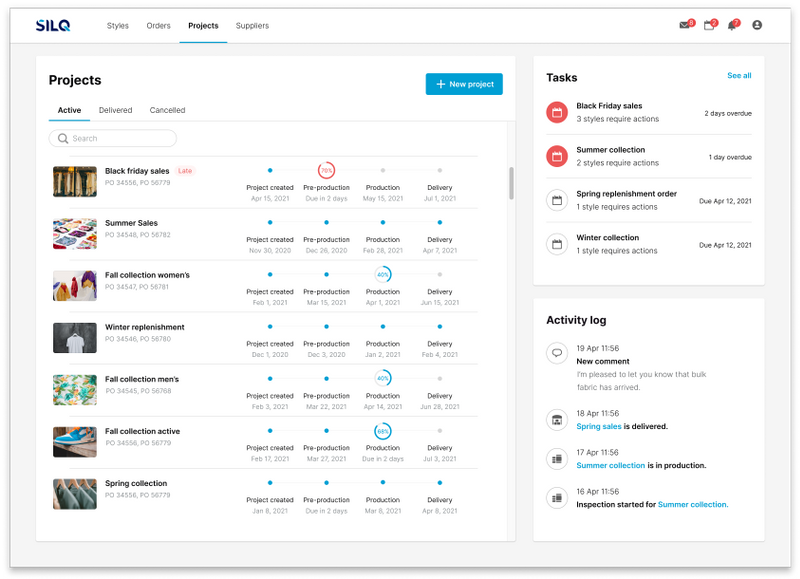Switch to the Cancelled tab

point(167,110)
